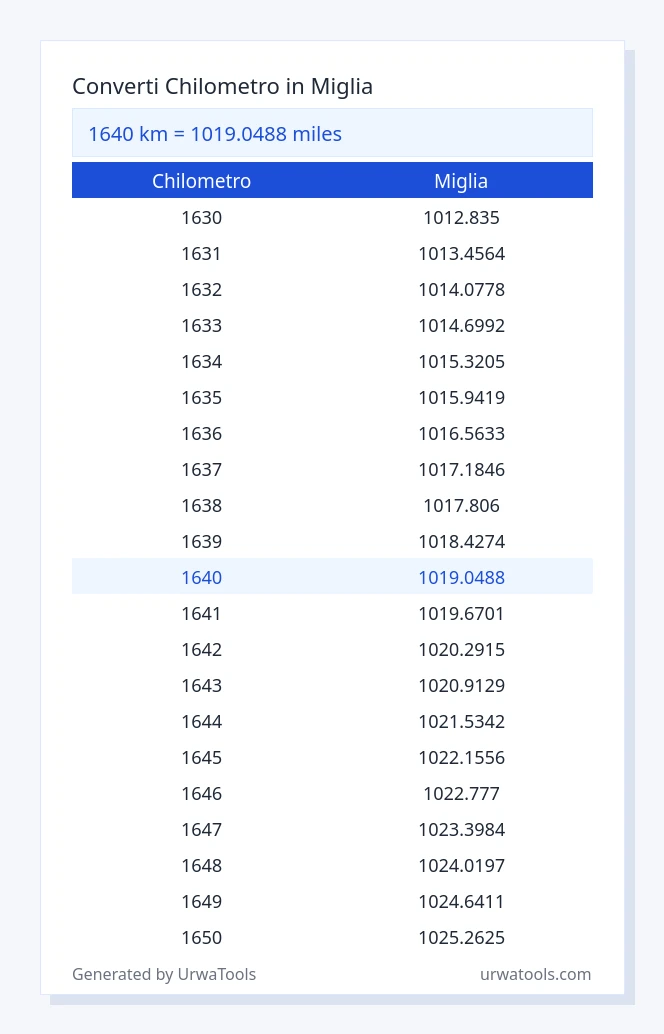Viewport: 664px width, 1034px height.
Task: Select the 1645 kilometer cell
Action: [x=202, y=757]
